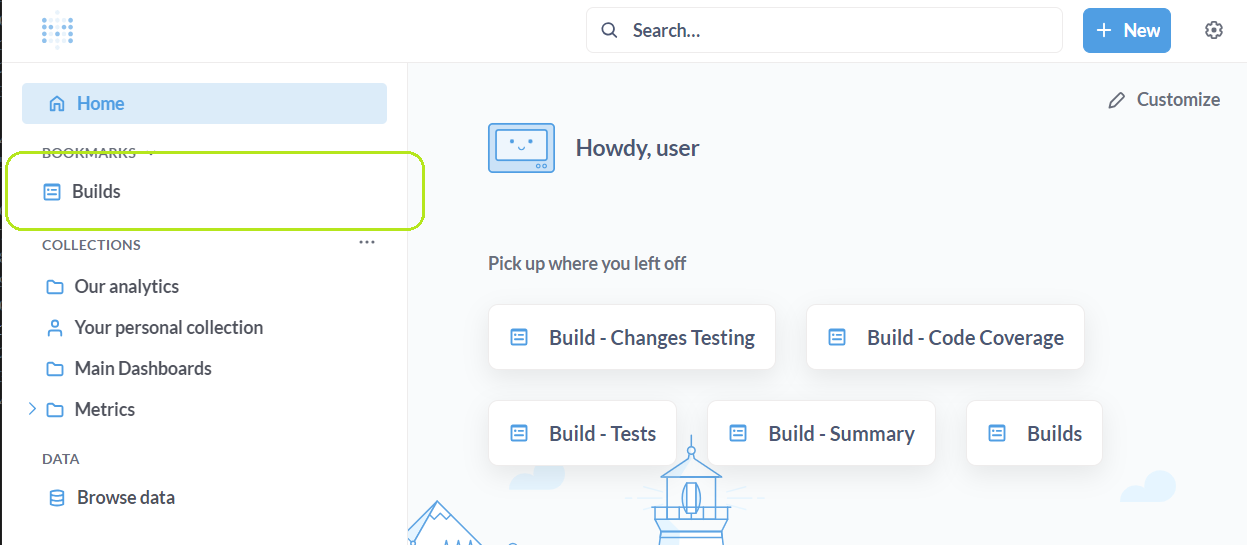Click the Customize pencil icon

pyautogui.click(x=1117, y=100)
